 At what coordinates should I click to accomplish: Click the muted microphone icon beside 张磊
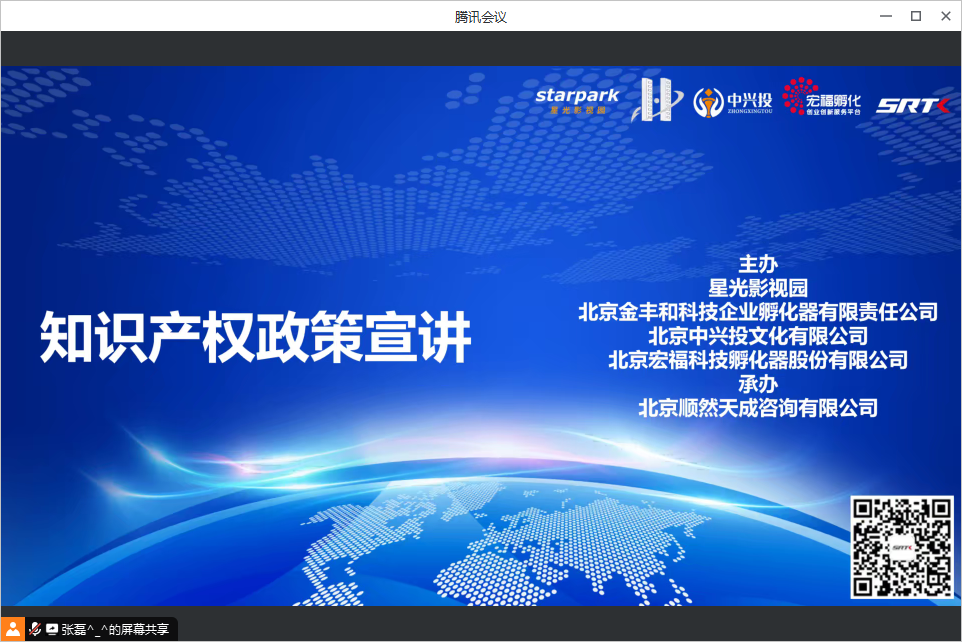click(35, 629)
